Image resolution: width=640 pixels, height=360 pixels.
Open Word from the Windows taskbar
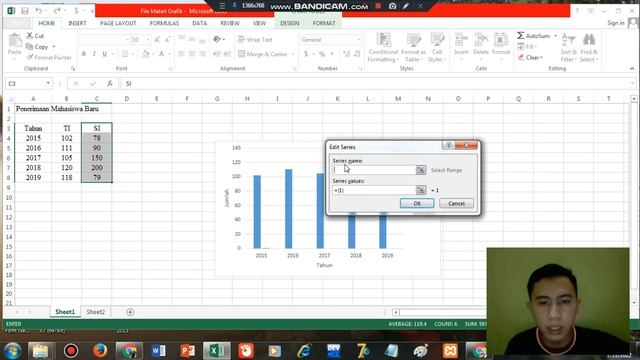coord(158,351)
